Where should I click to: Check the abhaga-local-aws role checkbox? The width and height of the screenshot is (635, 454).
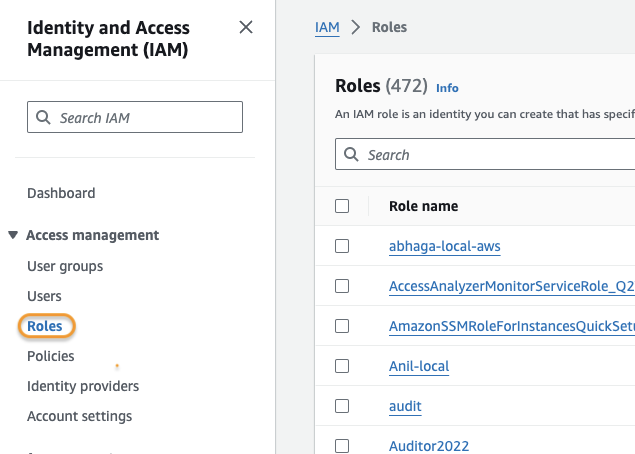click(342, 246)
